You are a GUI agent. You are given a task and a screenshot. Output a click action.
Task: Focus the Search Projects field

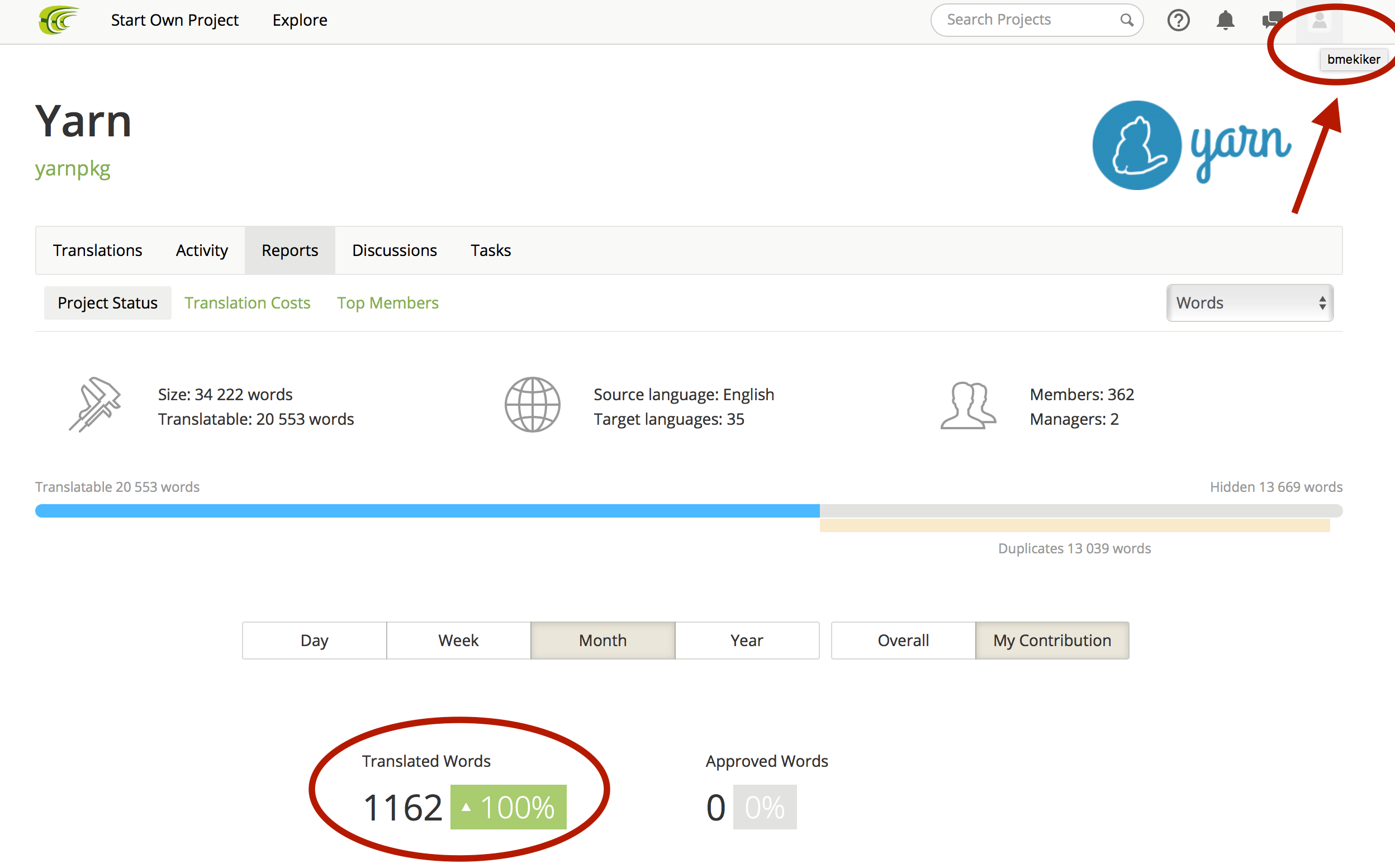click(1037, 20)
